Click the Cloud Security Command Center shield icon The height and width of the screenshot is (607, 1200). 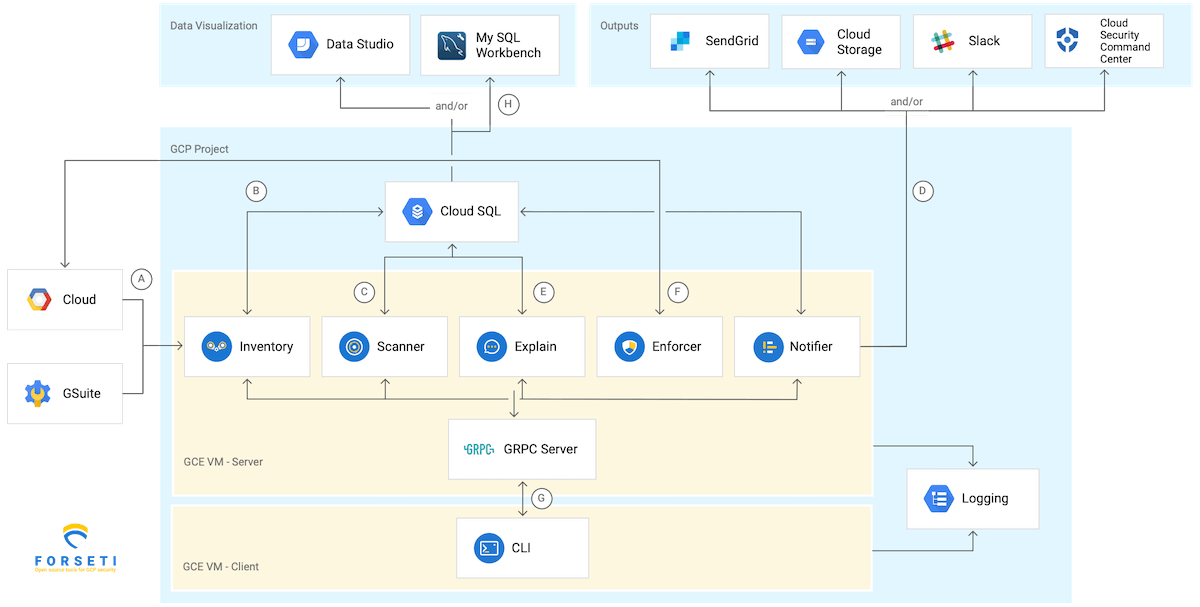point(1069,41)
